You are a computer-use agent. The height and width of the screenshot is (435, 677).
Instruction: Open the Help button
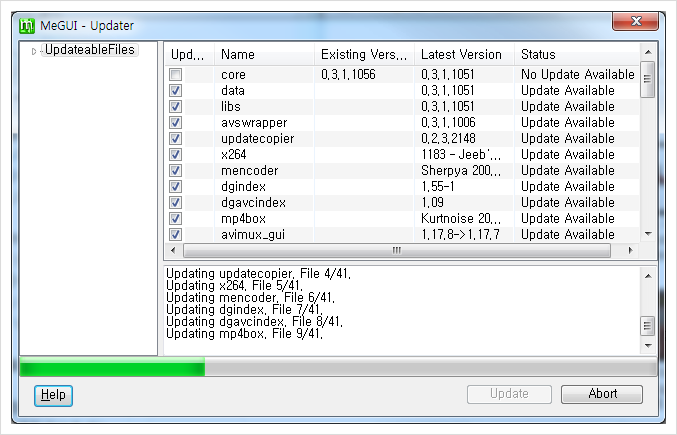pyautogui.click(x=54, y=395)
